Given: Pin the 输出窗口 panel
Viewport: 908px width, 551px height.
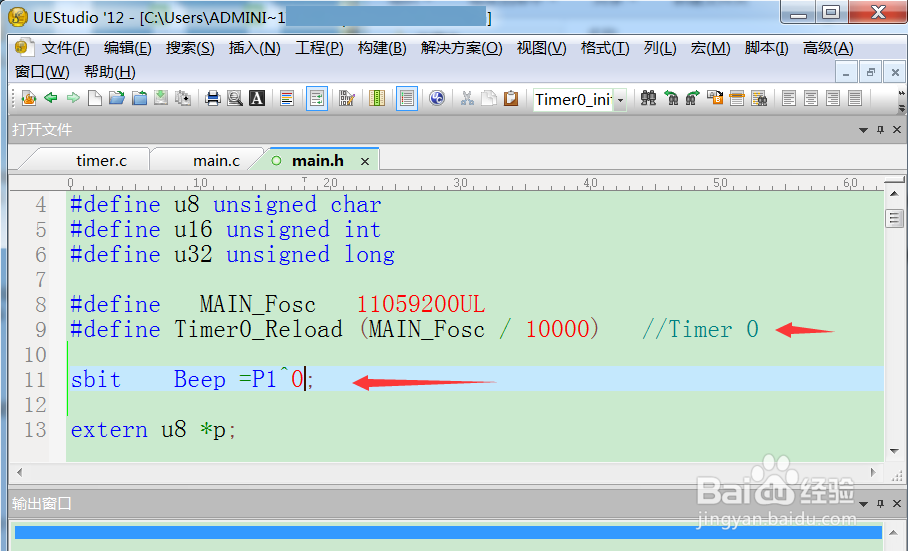Looking at the screenshot, I should tap(880, 504).
